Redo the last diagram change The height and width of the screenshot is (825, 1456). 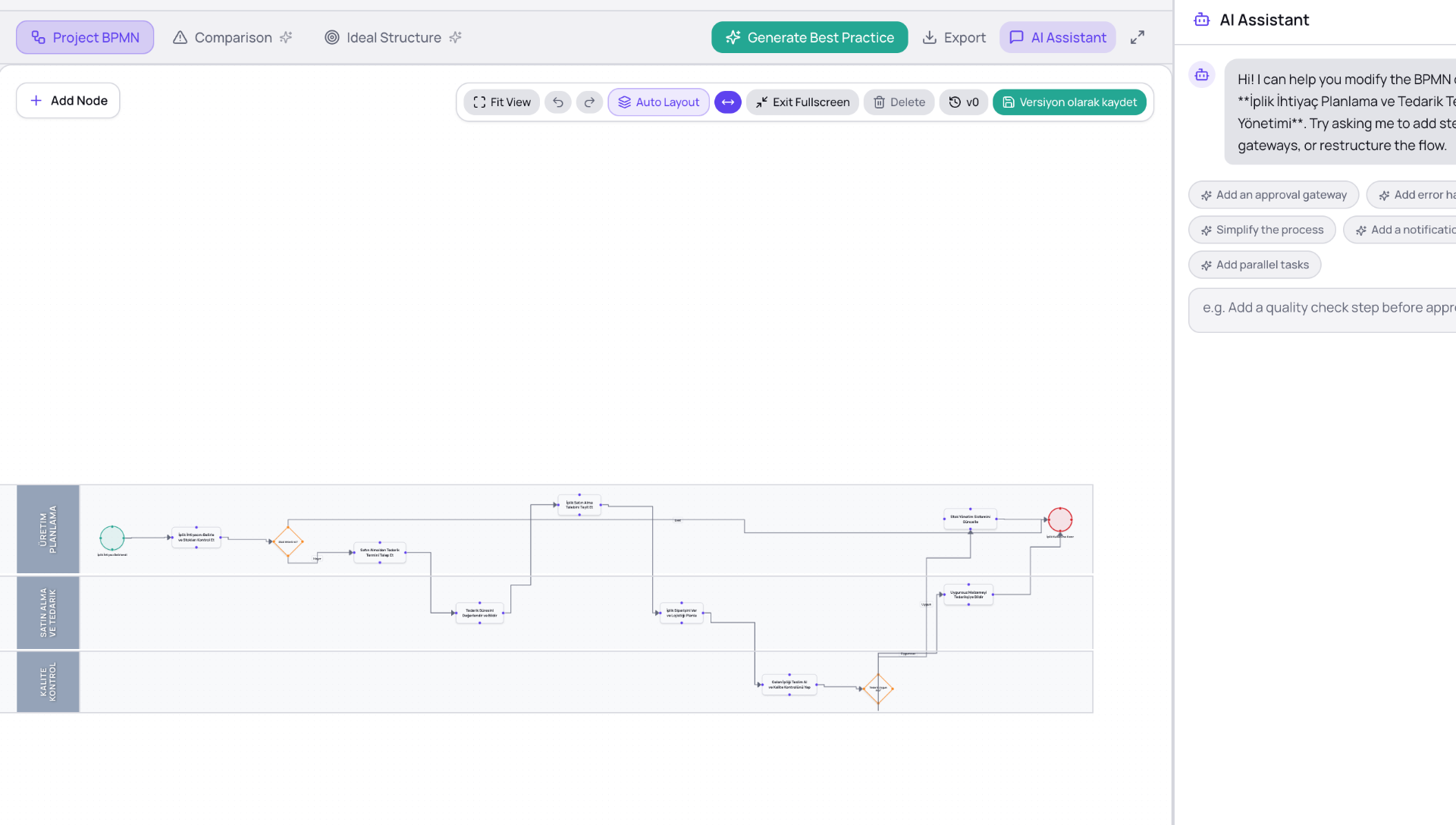589,102
